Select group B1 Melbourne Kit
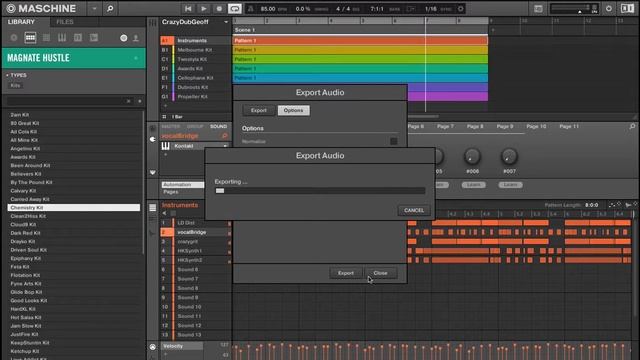Viewport: 640px width, 360px height. click(196, 50)
